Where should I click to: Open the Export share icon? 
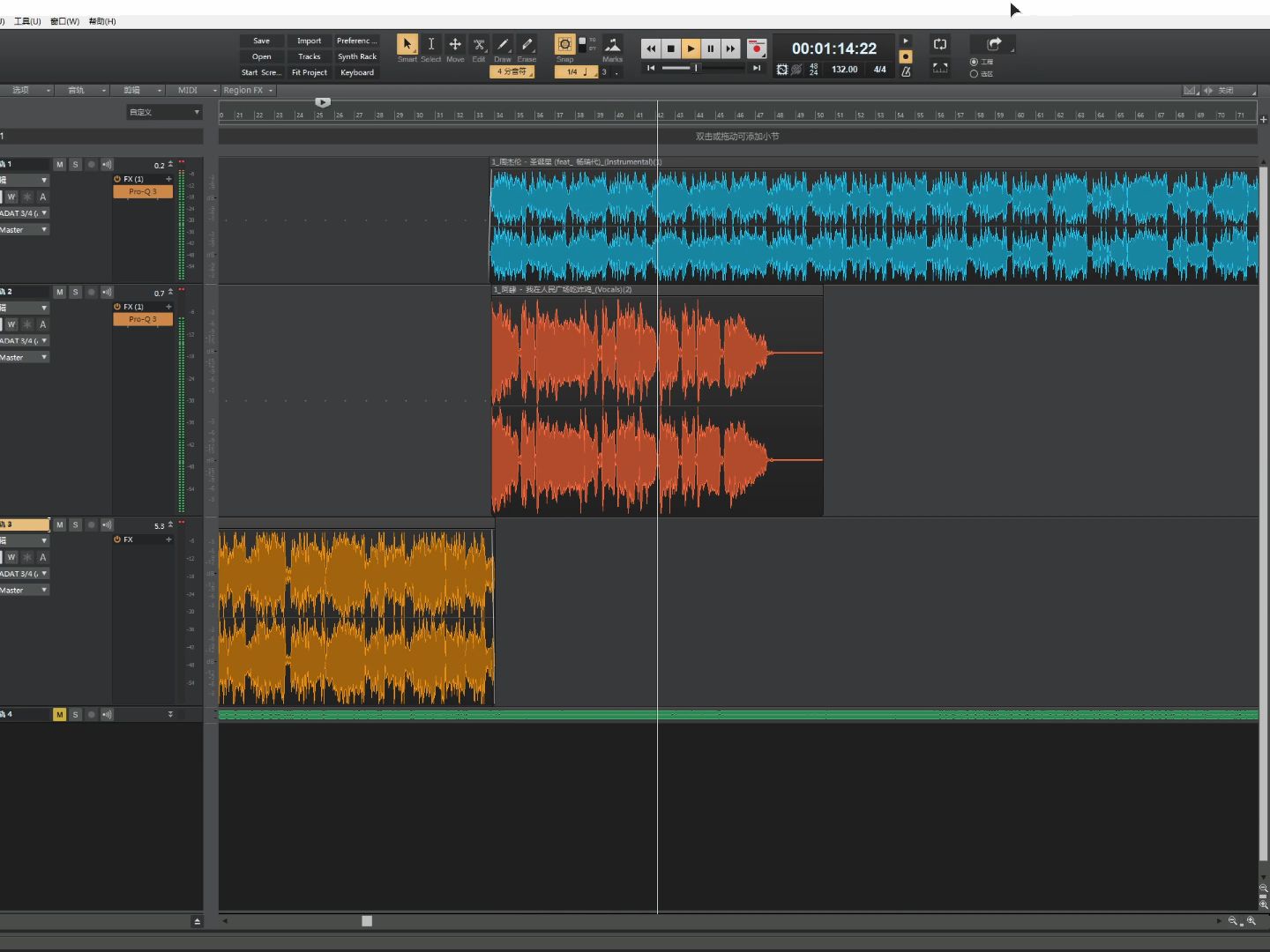(x=993, y=44)
